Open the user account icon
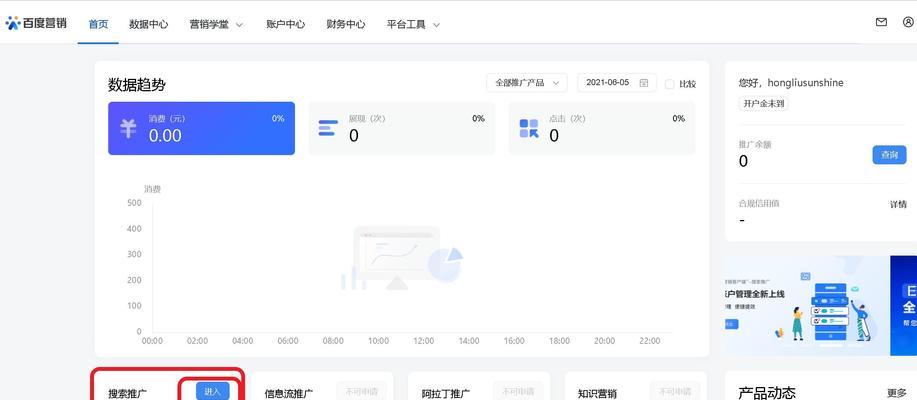 pyautogui.click(x=908, y=22)
